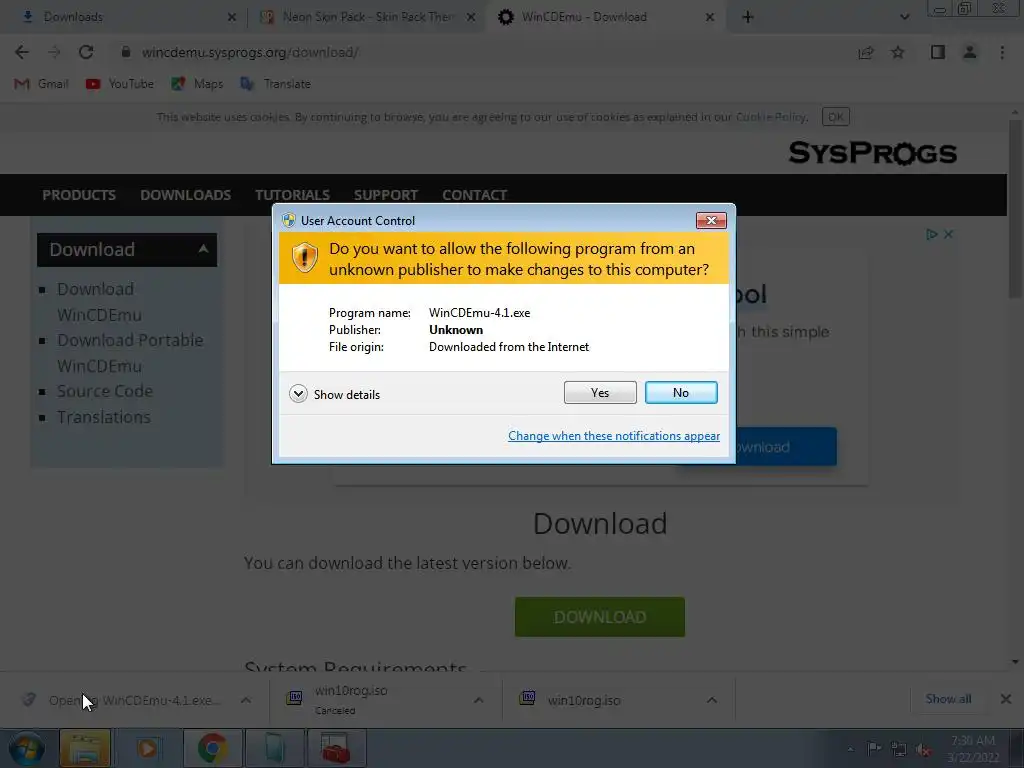Open the red toolbox taskbar app
This screenshot has height=768, width=1024.
tap(336, 748)
